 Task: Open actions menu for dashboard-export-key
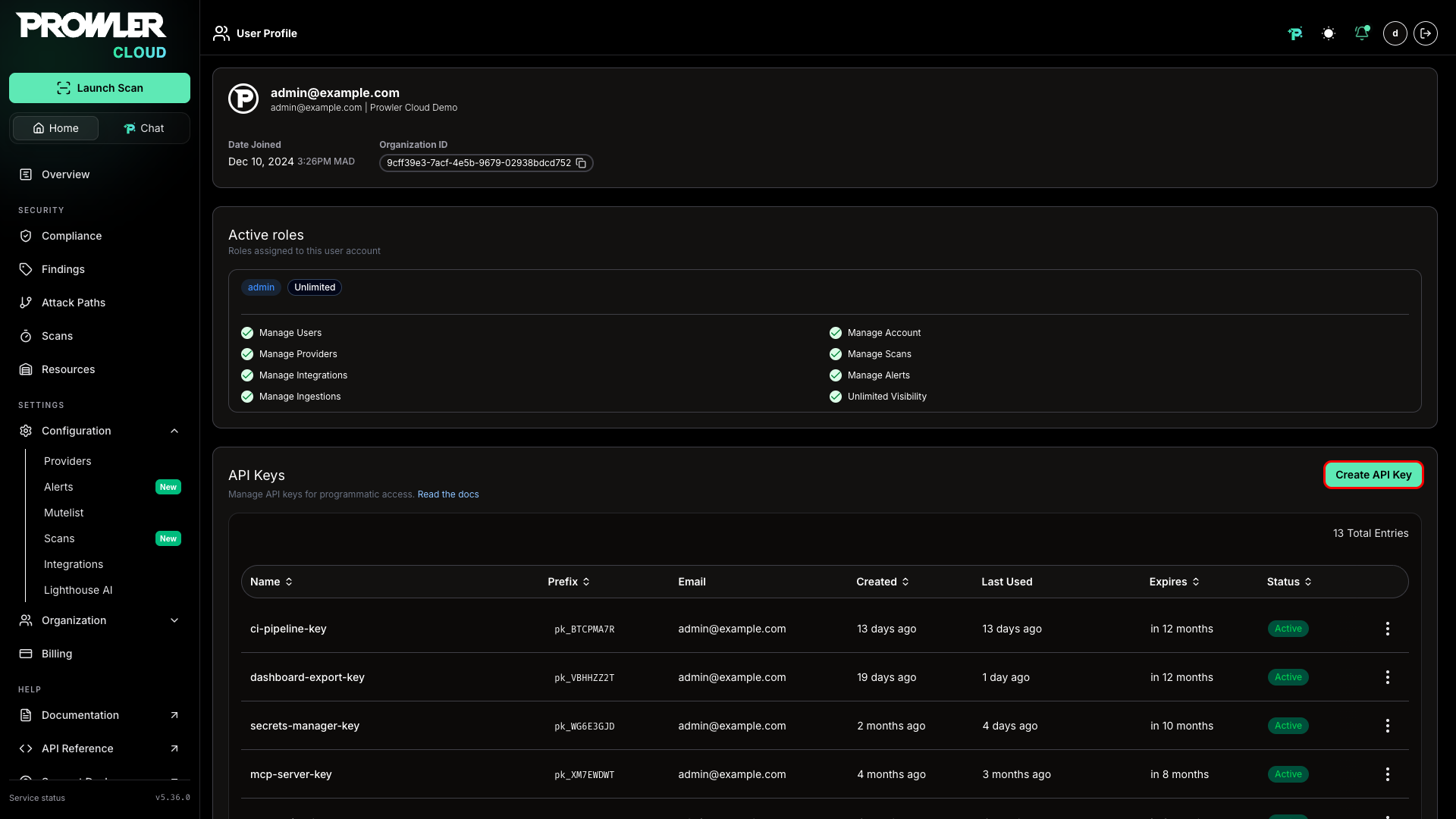pos(1388,677)
